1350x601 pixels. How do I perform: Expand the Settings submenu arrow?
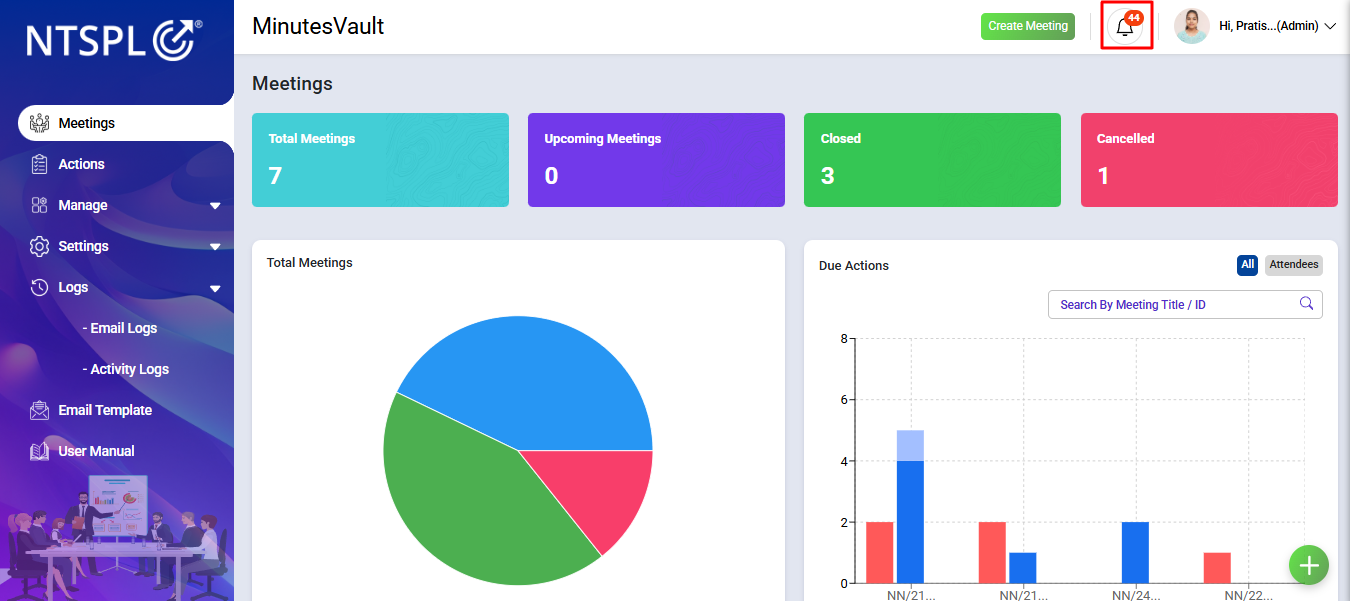click(215, 247)
